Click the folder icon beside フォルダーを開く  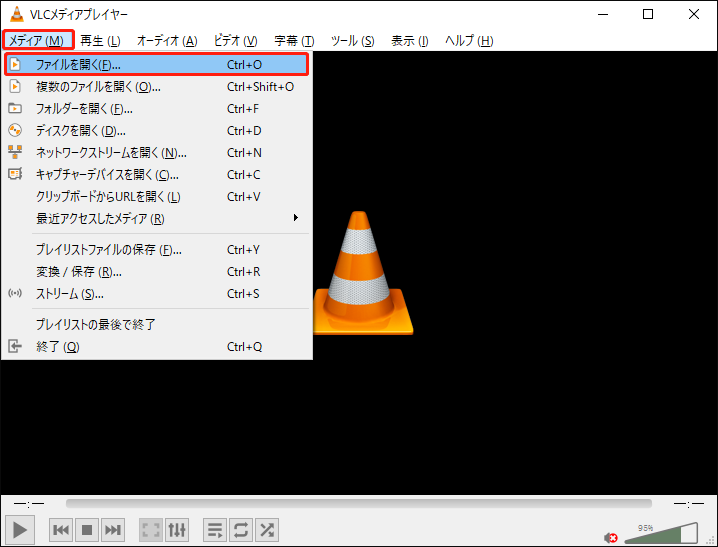15,108
